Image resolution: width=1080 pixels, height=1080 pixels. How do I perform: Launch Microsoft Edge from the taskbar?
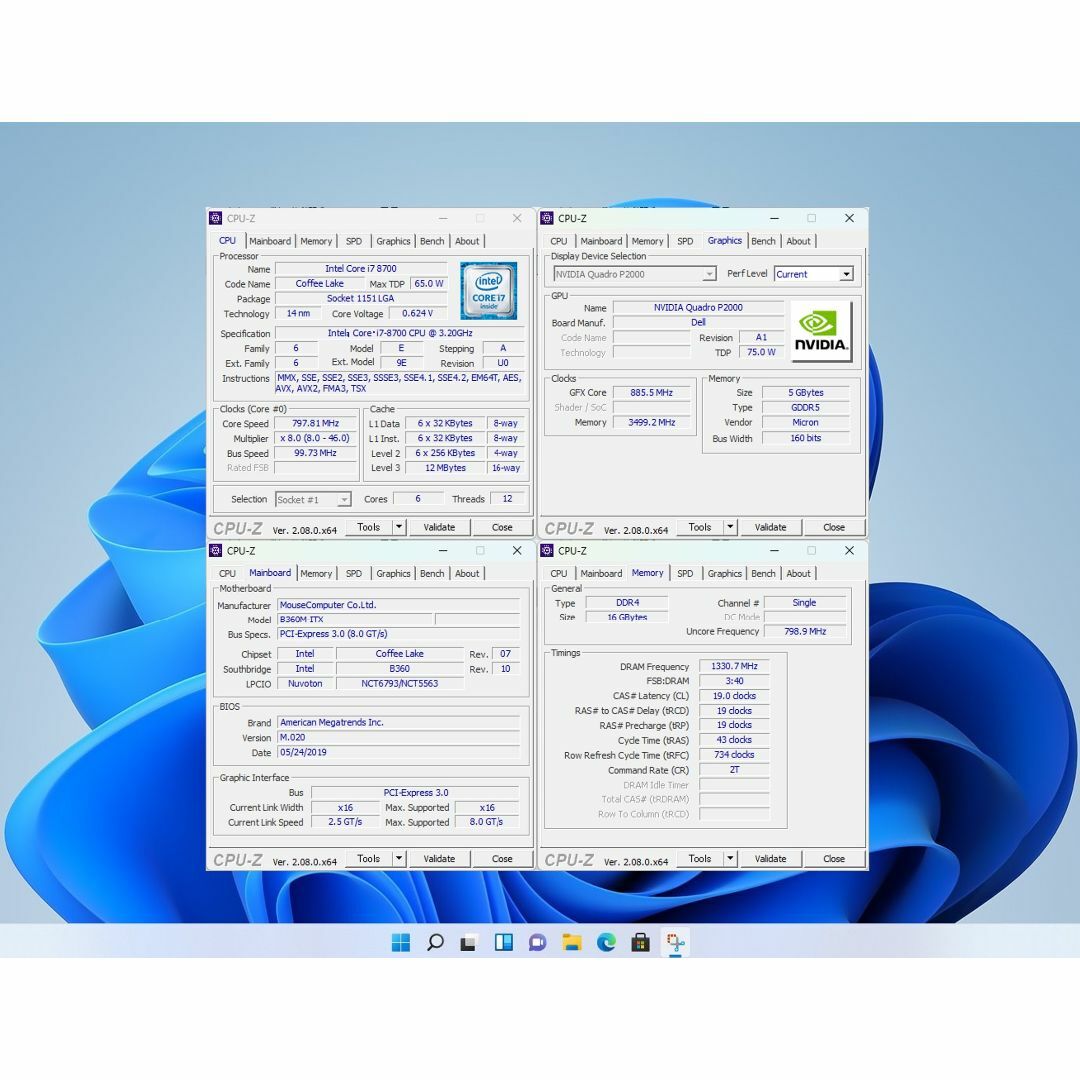pos(606,942)
